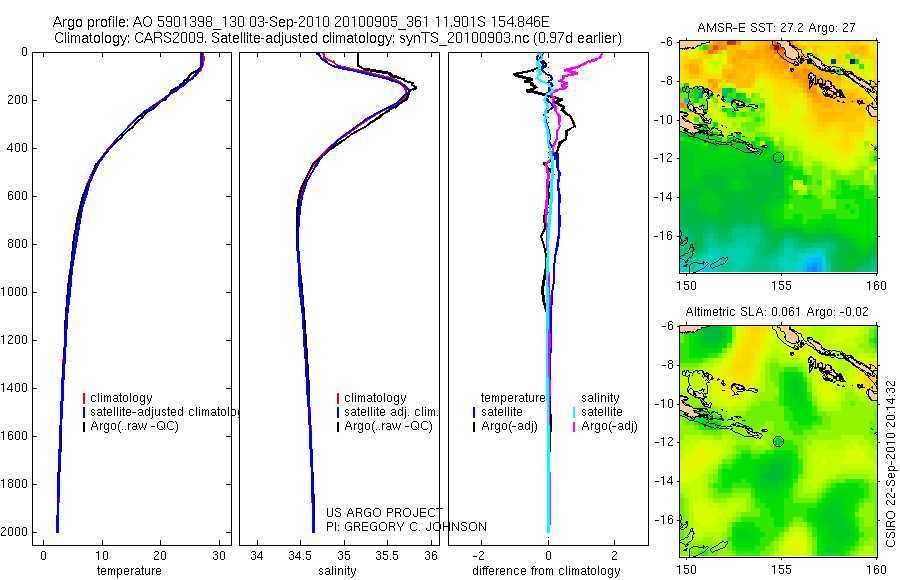Click the 'salinity' x-axis label
The width and height of the screenshot is (900, 580).
(x=338, y=571)
